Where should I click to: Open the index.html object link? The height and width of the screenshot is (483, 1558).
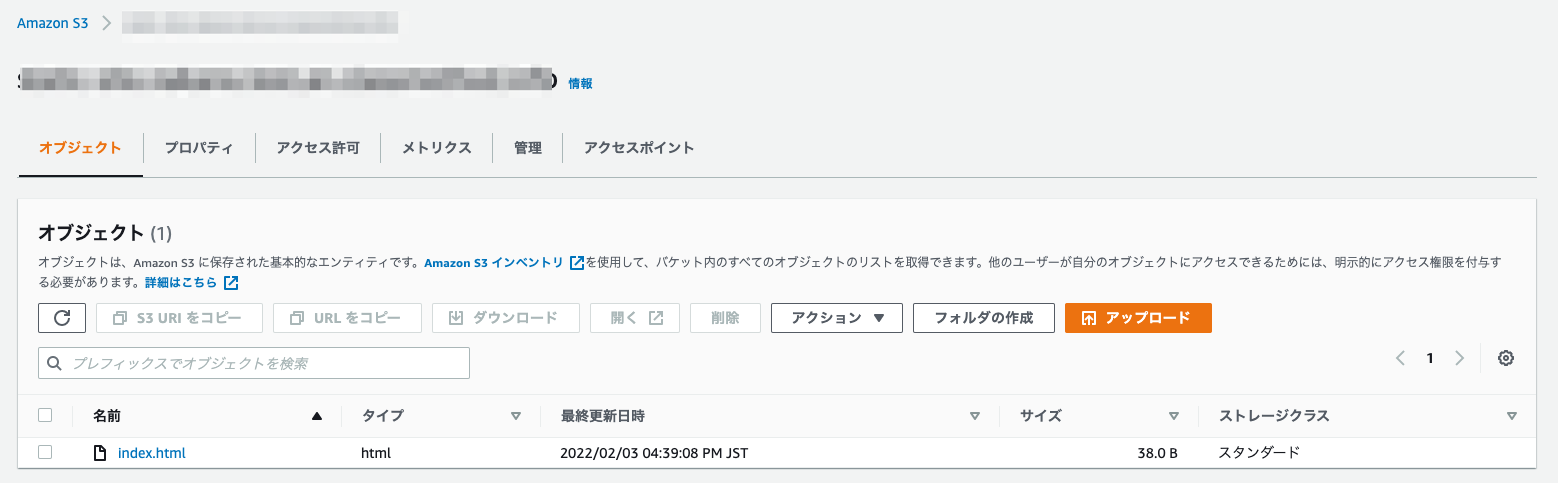[152, 453]
